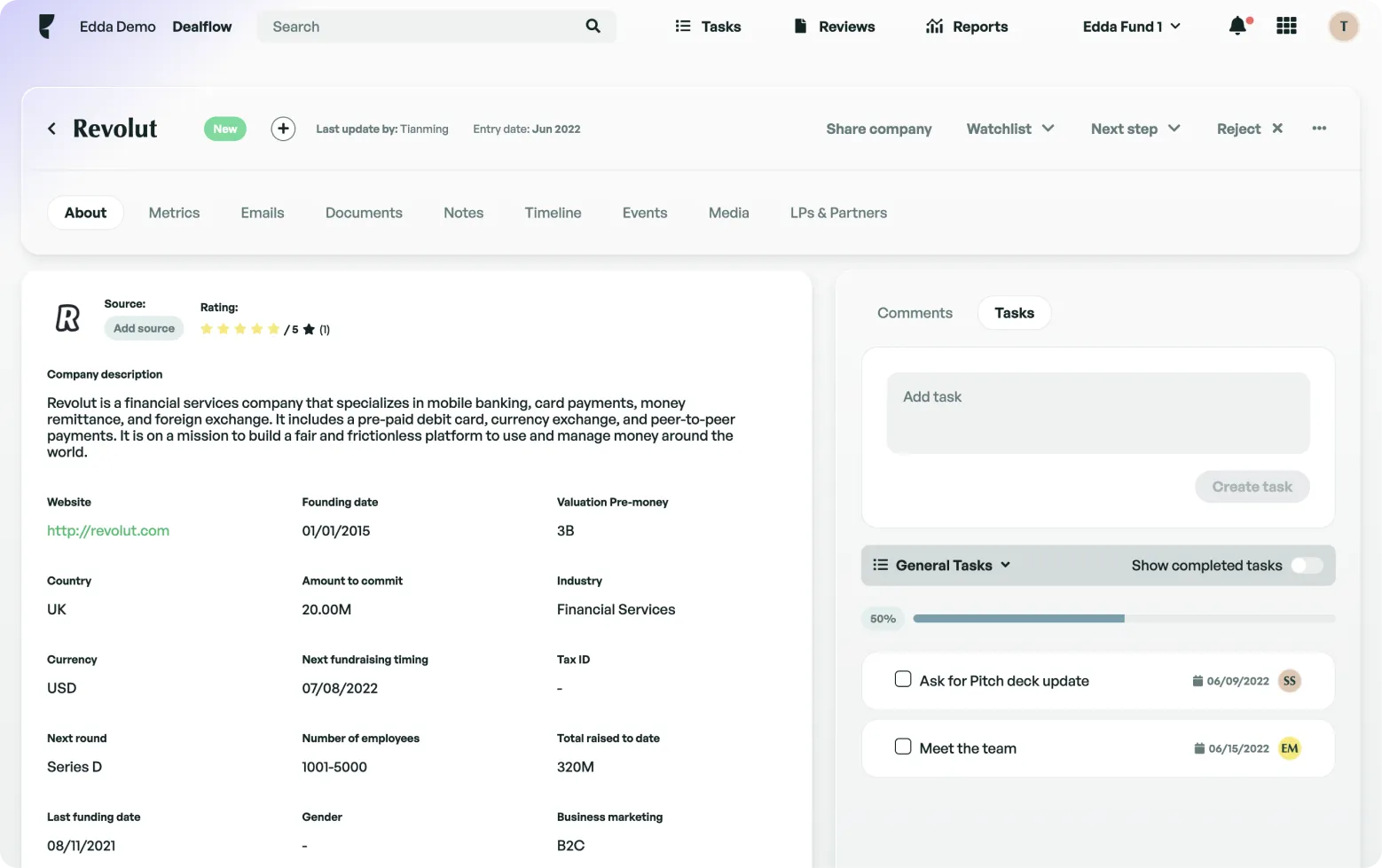This screenshot has height=868, width=1382.
Task: Select the Reviews document icon
Action: pyautogui.click(x=800, y=26)
